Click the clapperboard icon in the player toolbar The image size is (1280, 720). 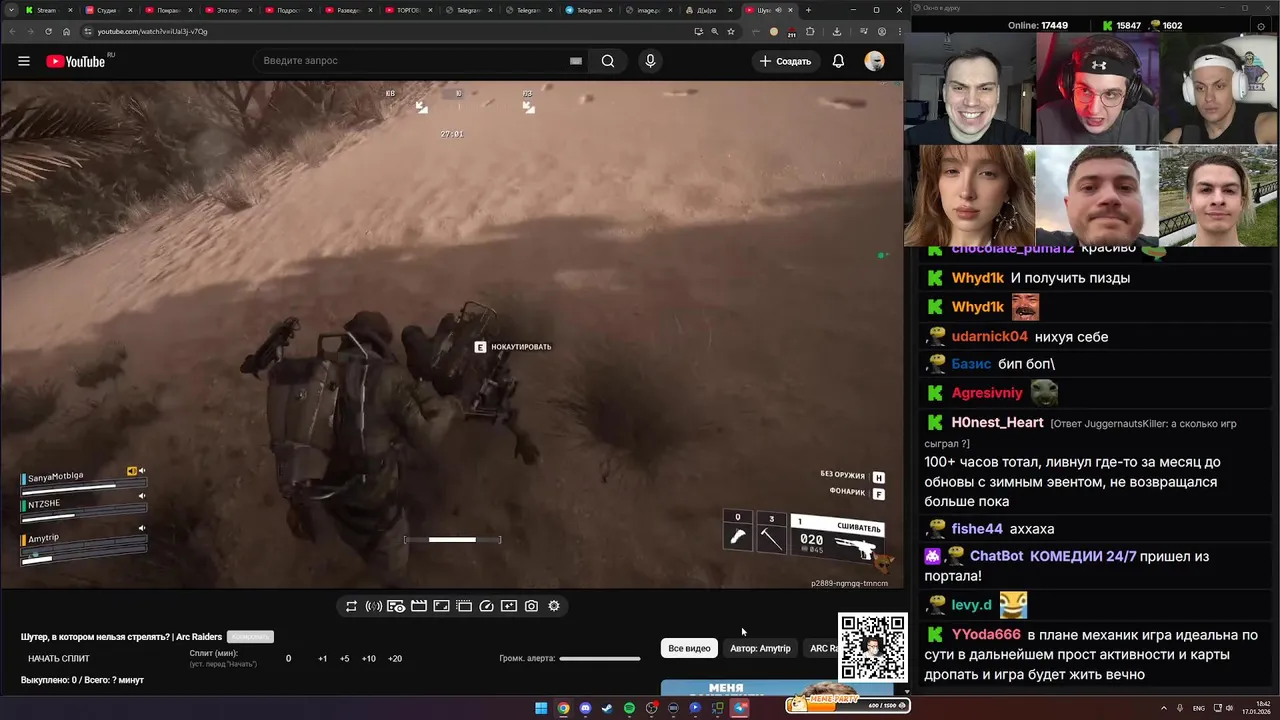[x=419, y=606]
